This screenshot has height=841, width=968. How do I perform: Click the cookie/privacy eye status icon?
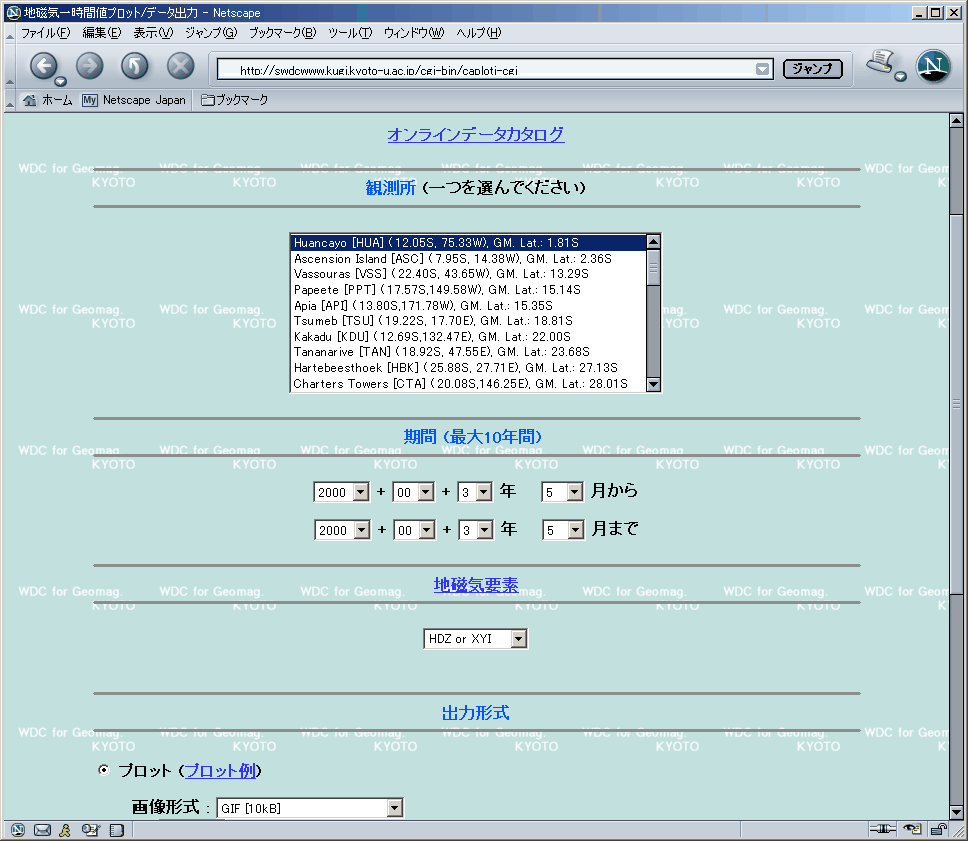coord(912,829)
